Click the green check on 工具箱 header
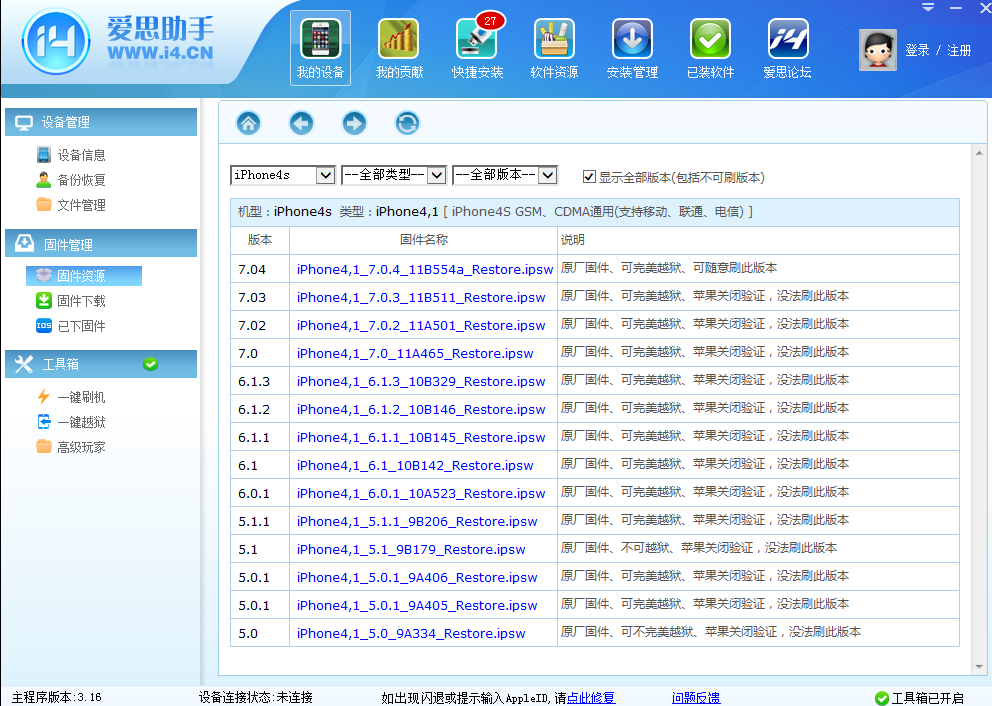The image size is (992, 706). pos(151,364)
